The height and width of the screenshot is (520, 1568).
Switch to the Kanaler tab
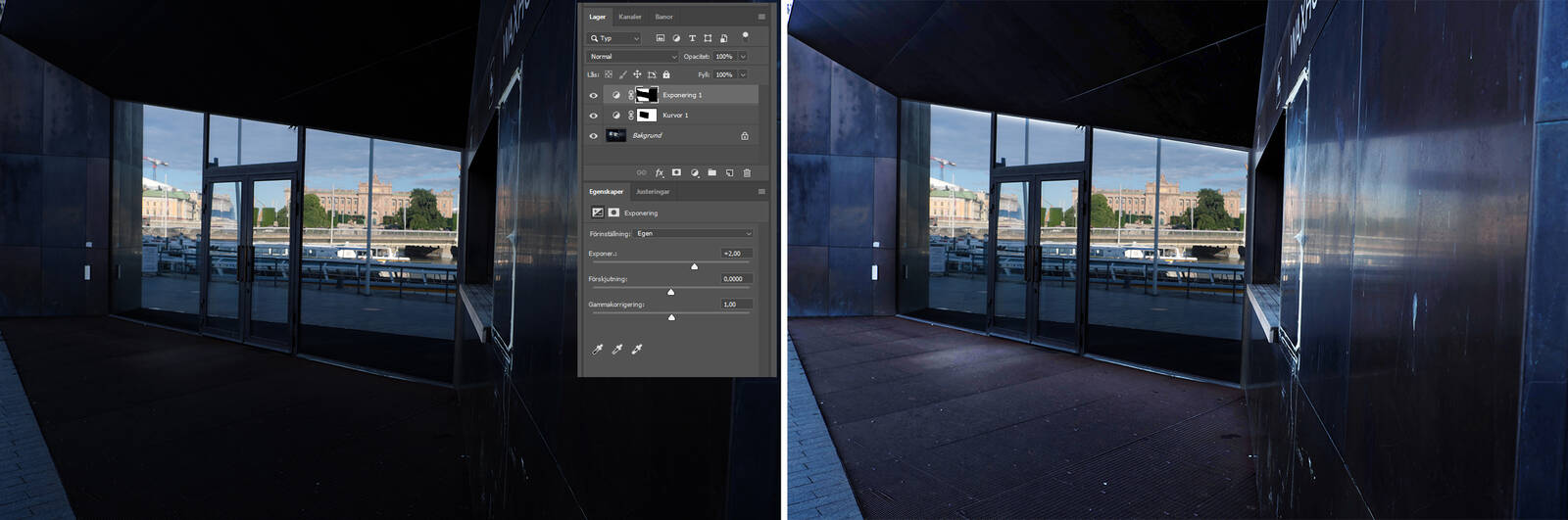(x=629, y=17)
